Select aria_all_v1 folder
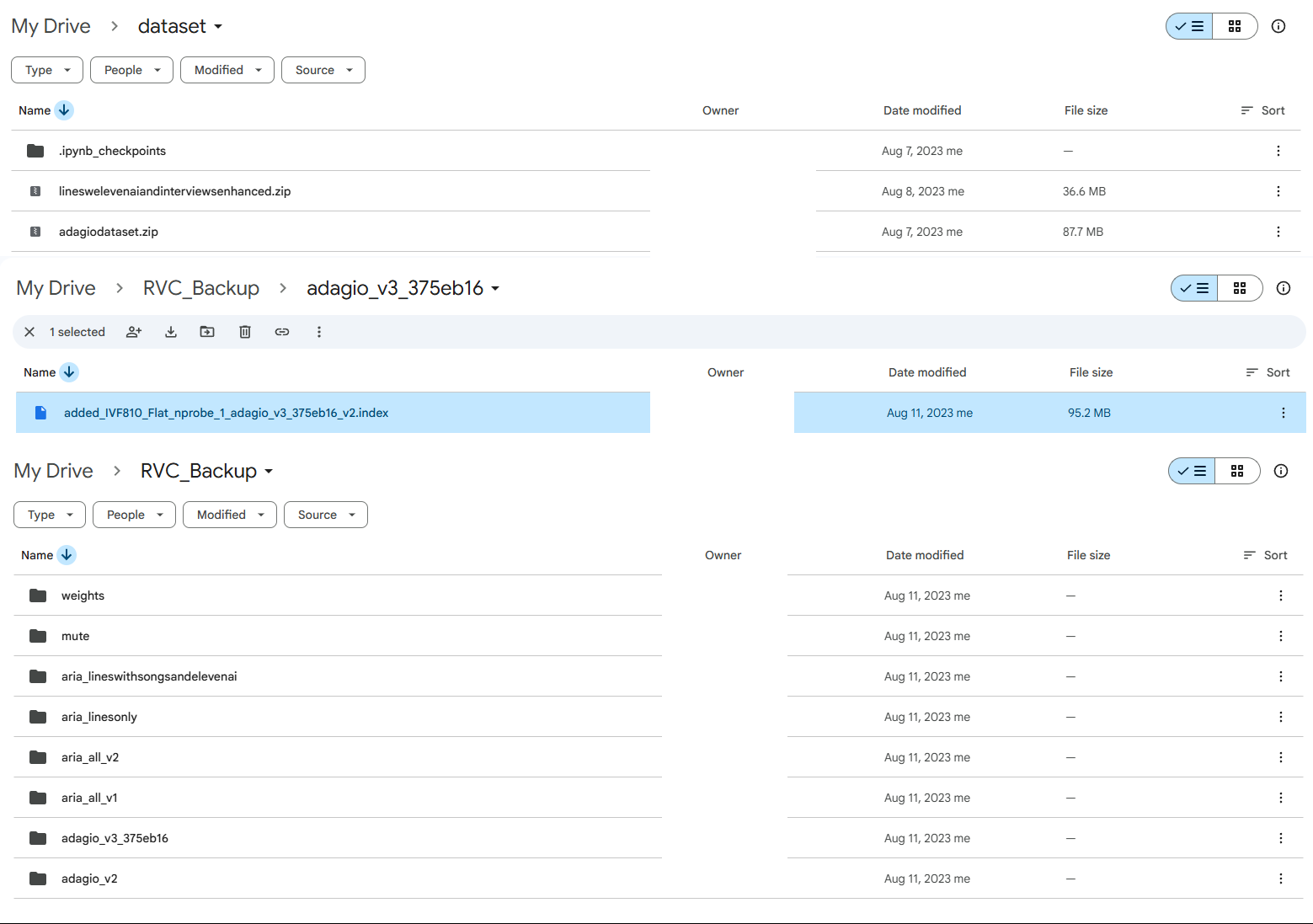Image resolution: width=1313 pixels, height=924 pixels. click(658, 798)
